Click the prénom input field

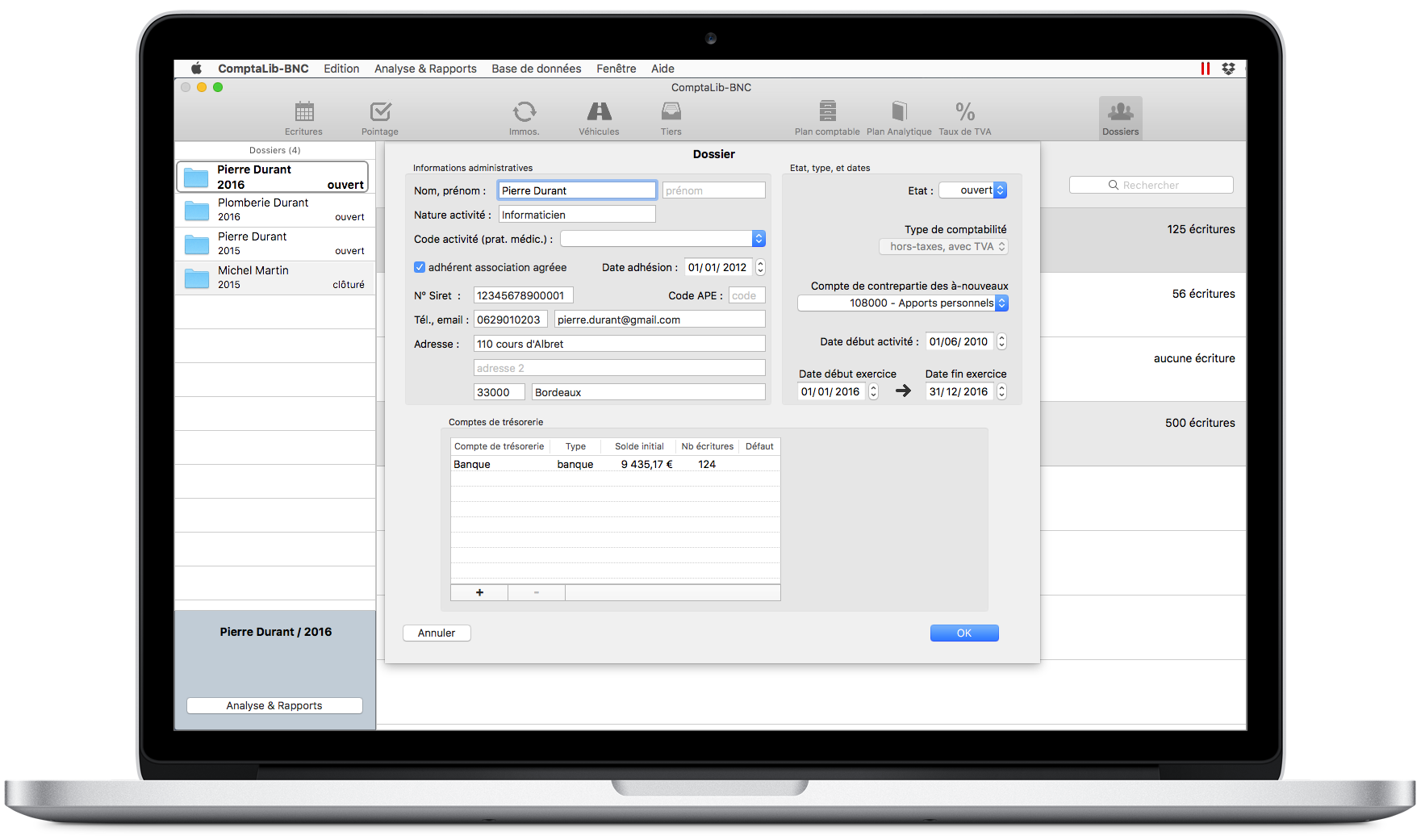pyautogui.click(x=714, y=190)
